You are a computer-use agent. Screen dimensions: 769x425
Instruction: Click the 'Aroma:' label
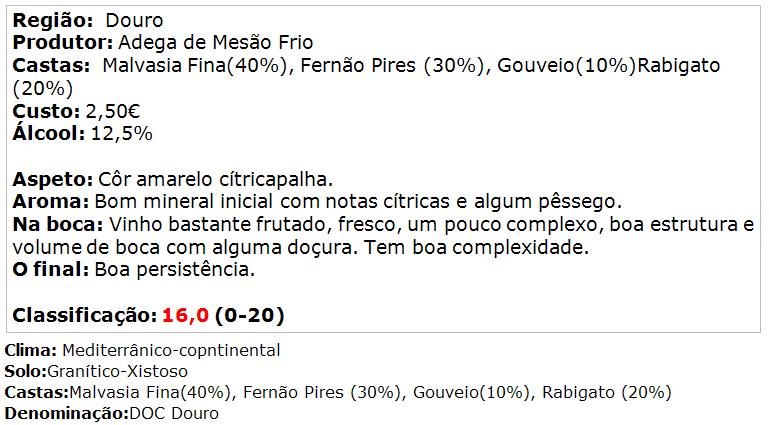(51, 201)
